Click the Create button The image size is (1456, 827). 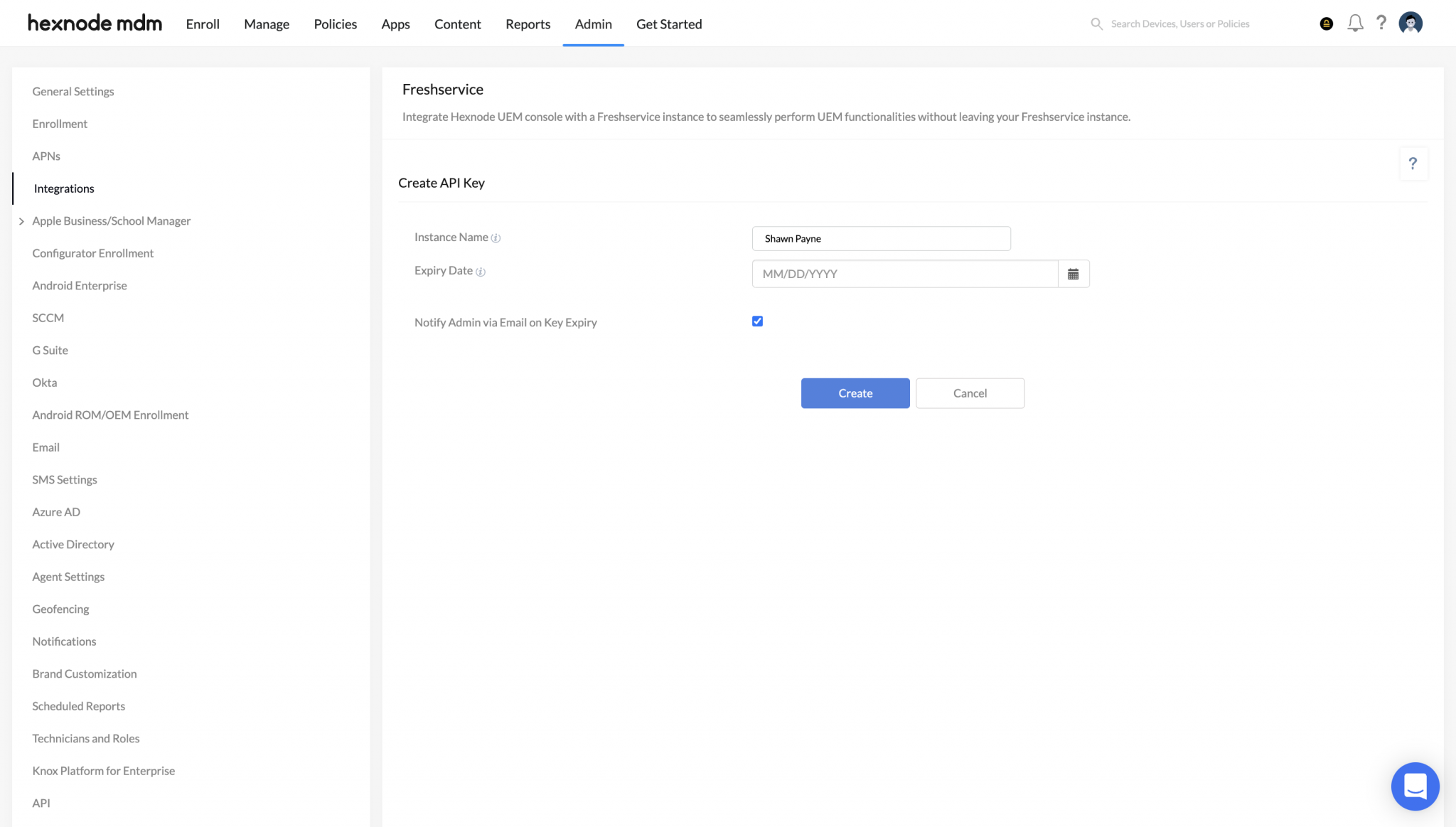coord(855,393)
